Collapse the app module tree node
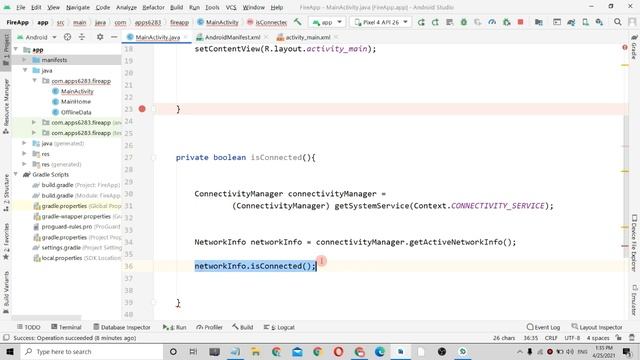The height and width of the screenshot is (360, 640). [16, 49]
